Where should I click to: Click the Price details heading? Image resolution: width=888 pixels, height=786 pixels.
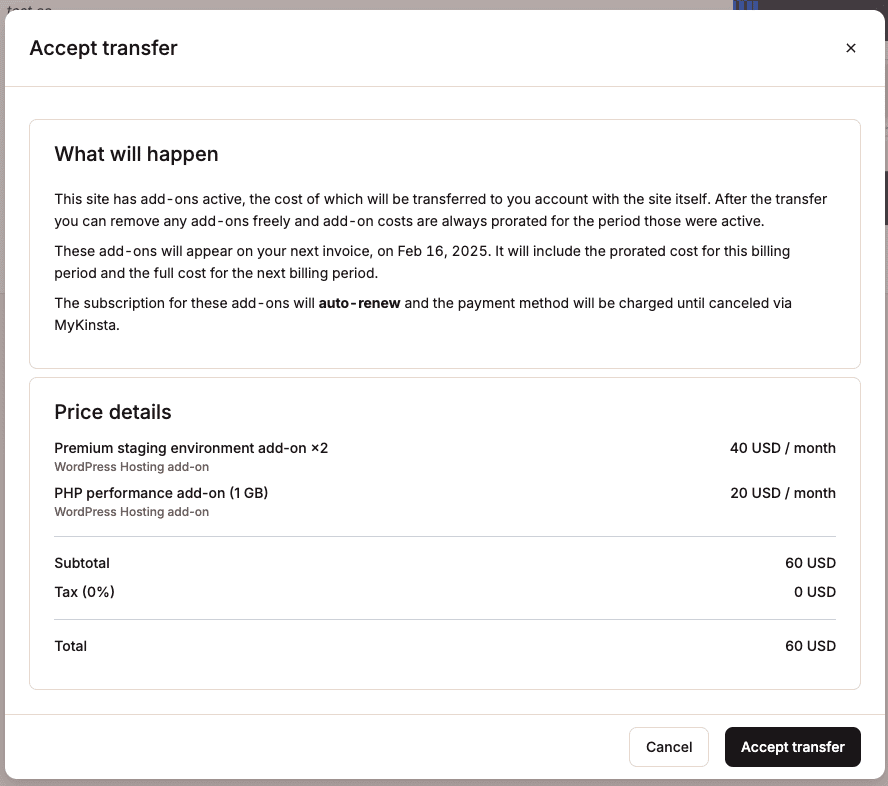pos(113,412)
